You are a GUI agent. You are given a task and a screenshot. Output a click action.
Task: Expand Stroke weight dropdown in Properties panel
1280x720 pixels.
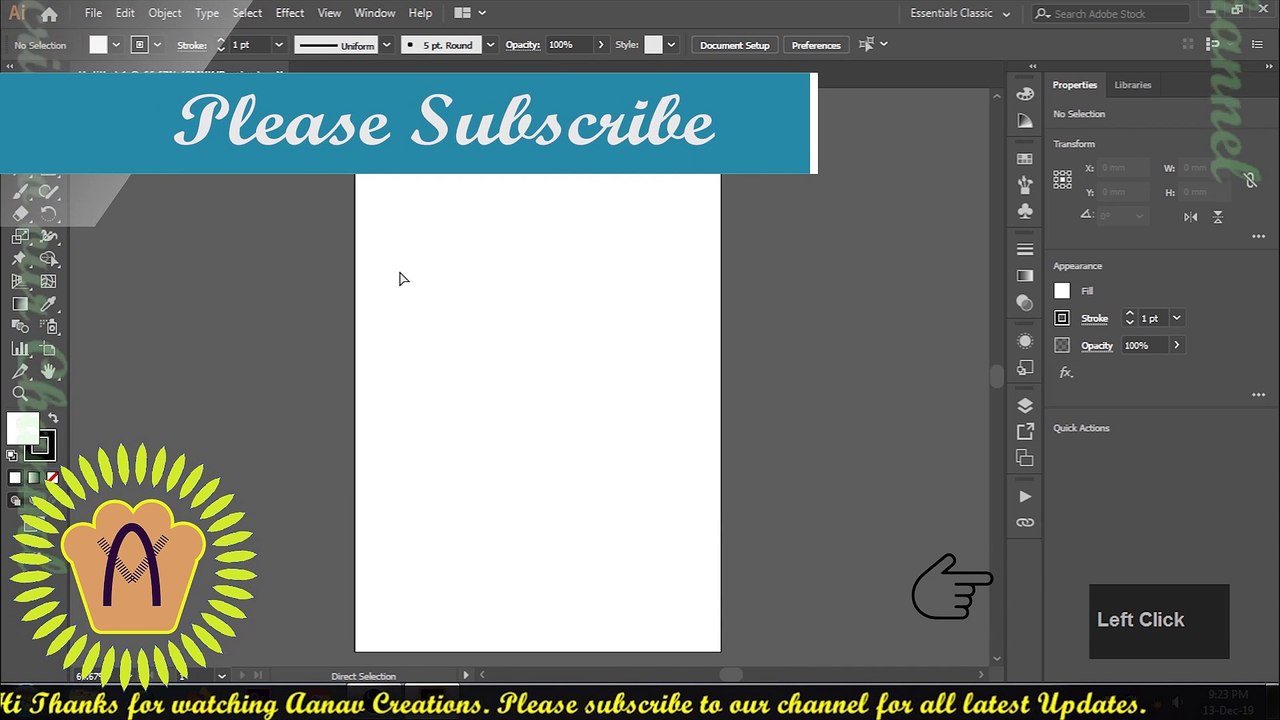click(1177, 318)
